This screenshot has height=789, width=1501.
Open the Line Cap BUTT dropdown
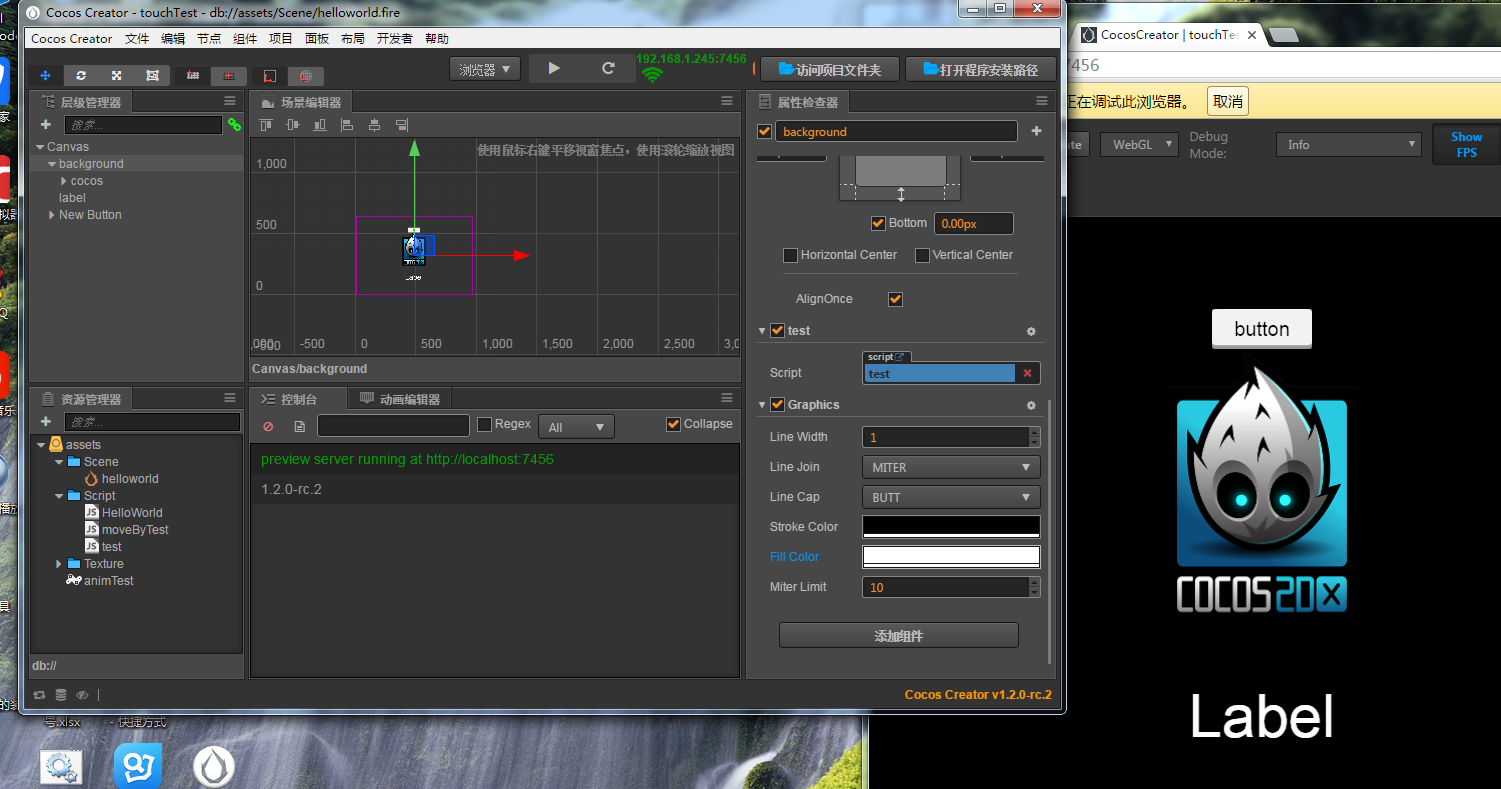950,497
